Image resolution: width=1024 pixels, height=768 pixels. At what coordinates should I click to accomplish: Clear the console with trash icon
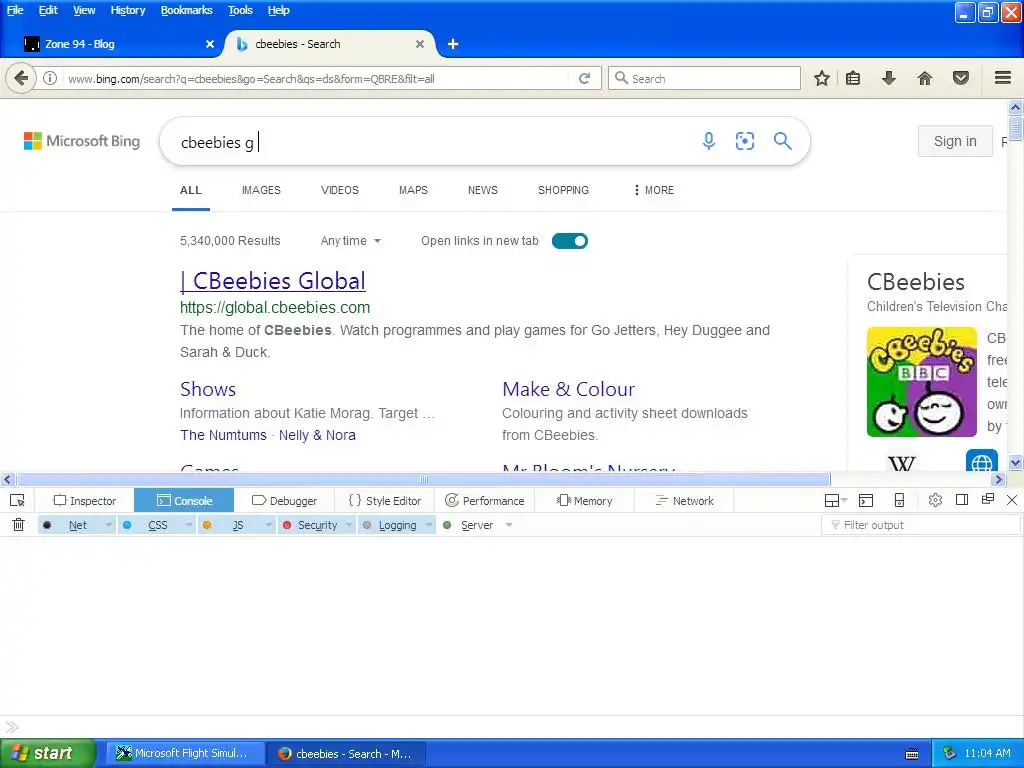click(18, 524)
